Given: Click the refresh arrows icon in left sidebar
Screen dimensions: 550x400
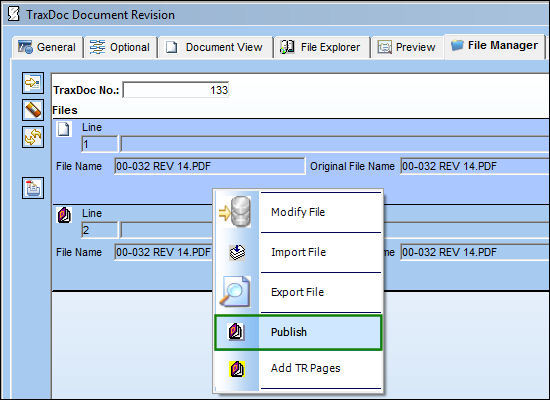Looking at the screenshot, I should pyautogui.click(x=33, y=137).
